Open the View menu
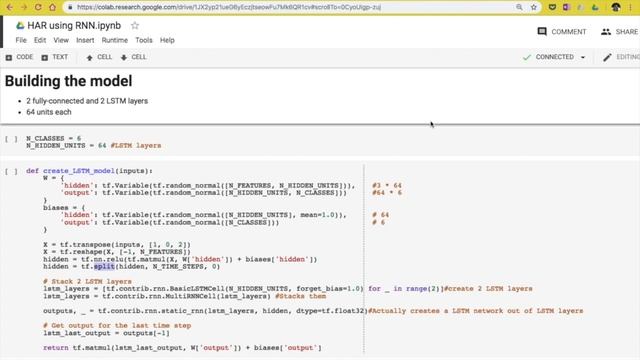Viewport: 640px width, 360px height. pyautogui.click(x=61, y=40)
